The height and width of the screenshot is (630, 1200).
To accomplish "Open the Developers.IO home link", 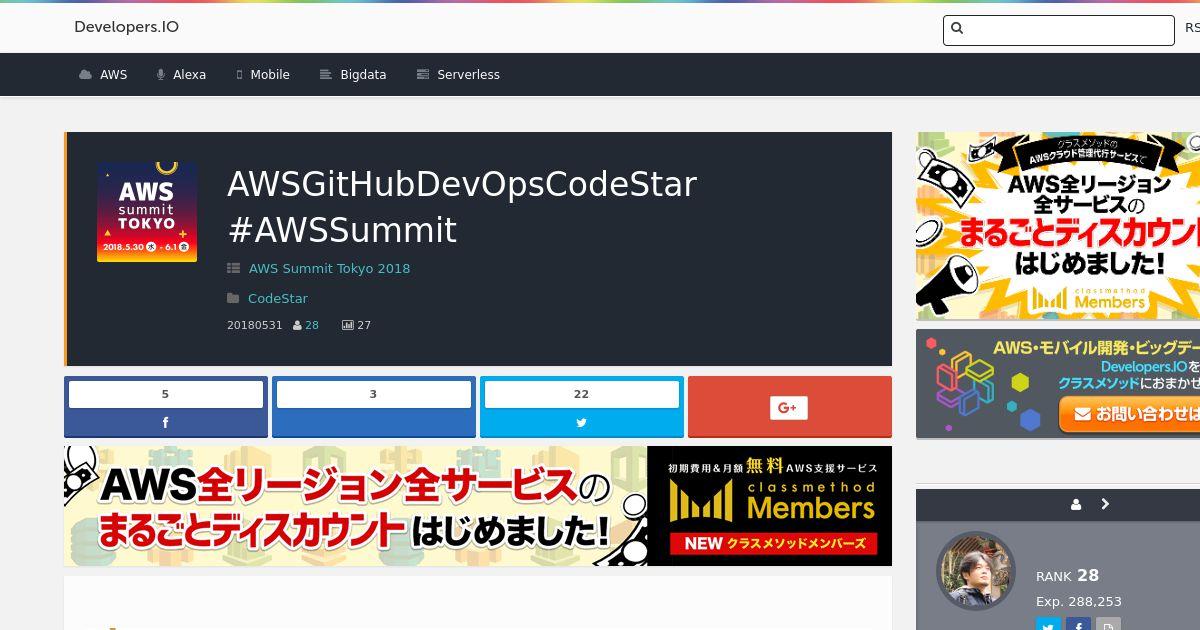I will point(126,27).
